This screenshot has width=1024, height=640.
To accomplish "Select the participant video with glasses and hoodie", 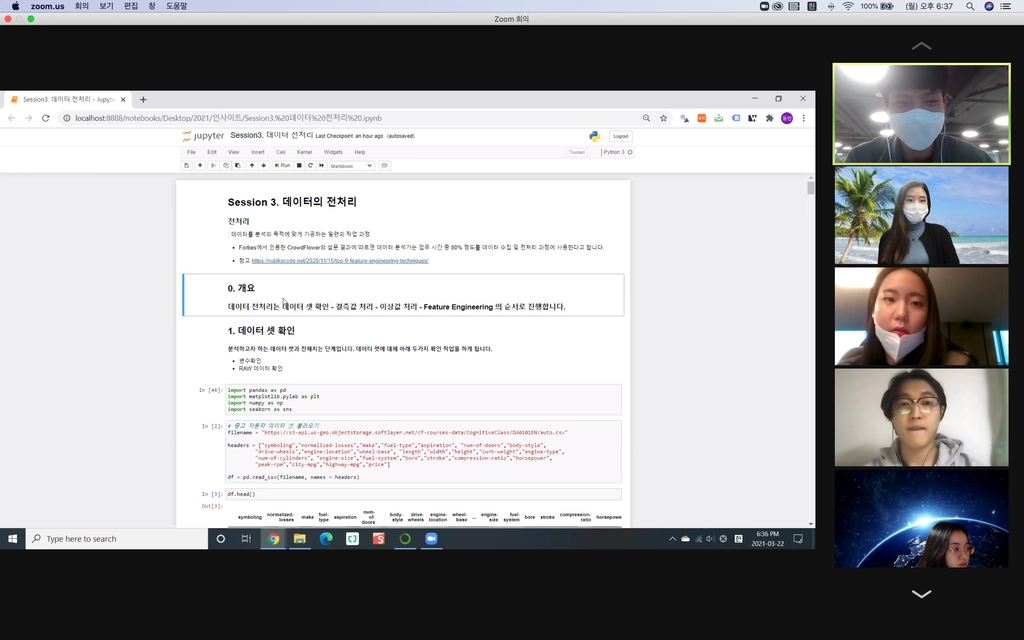I will click(921, 417).
